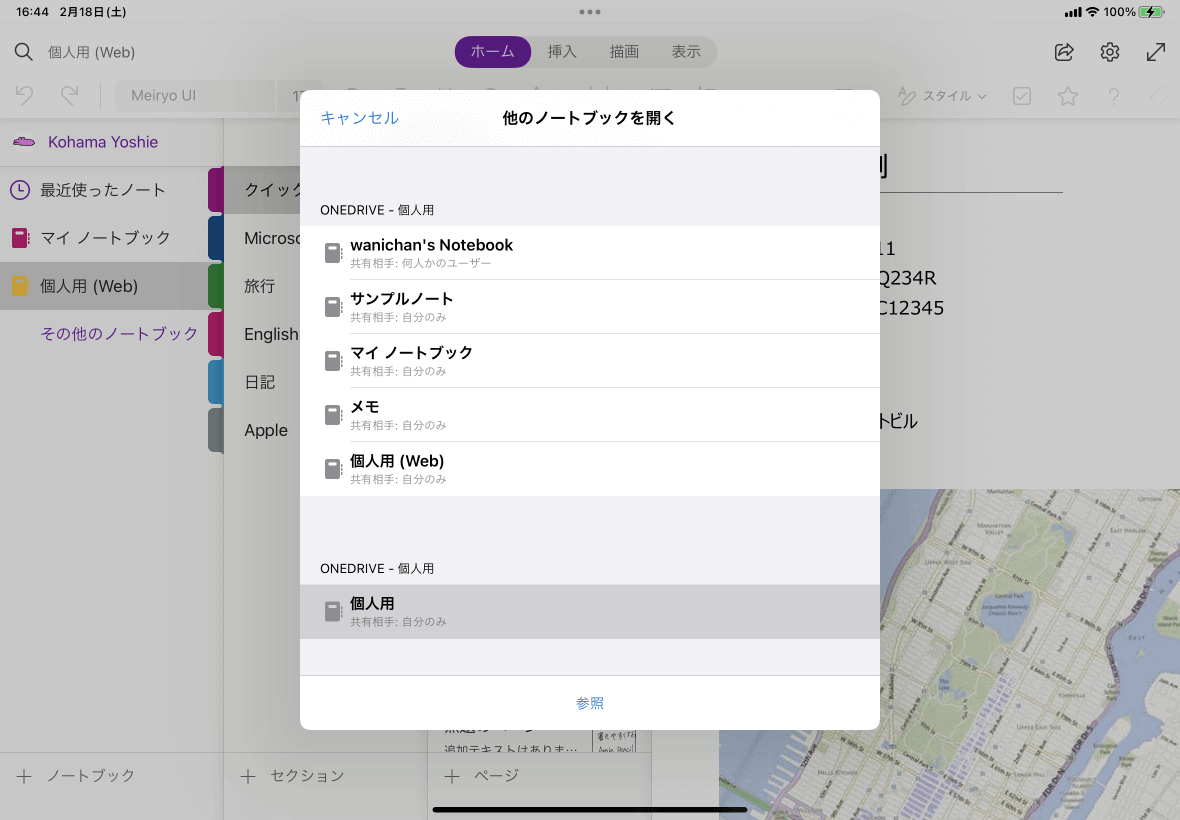Click the notebook icon beside サンプルノート
1180x820 pixels.
coord(333,307)
